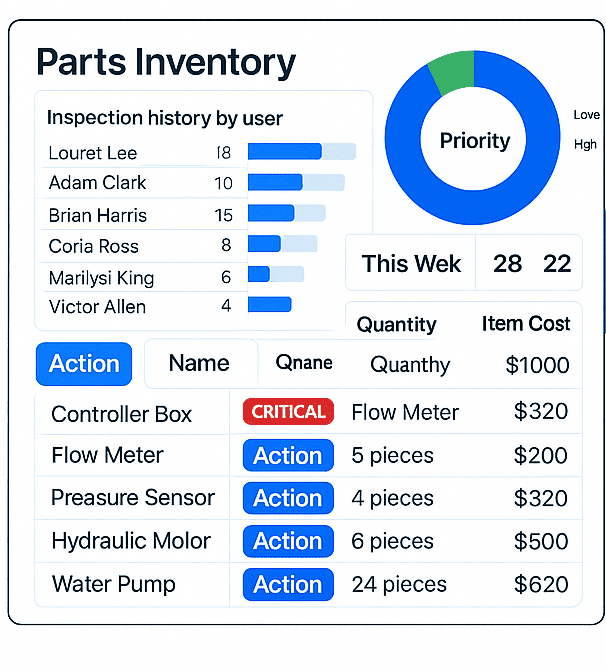Open Action for Hydraulic Molor
This screenshot has width=606, height=671.
[287, 541]
